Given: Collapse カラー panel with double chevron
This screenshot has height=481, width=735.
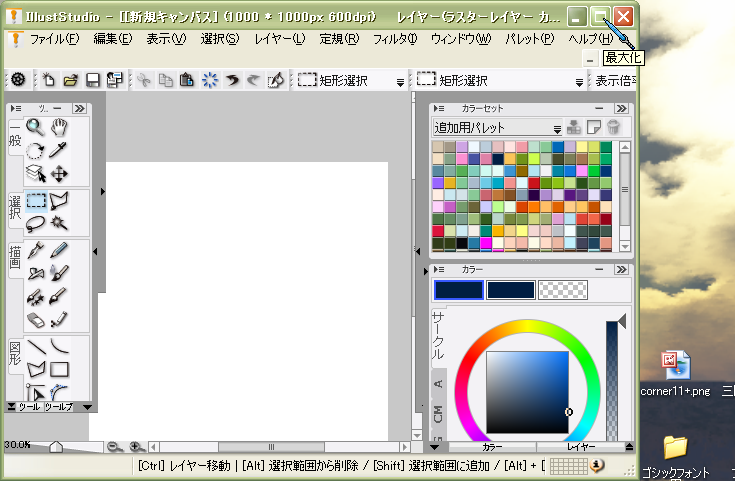Looking at the screenshot, I should tap(622, 270).
